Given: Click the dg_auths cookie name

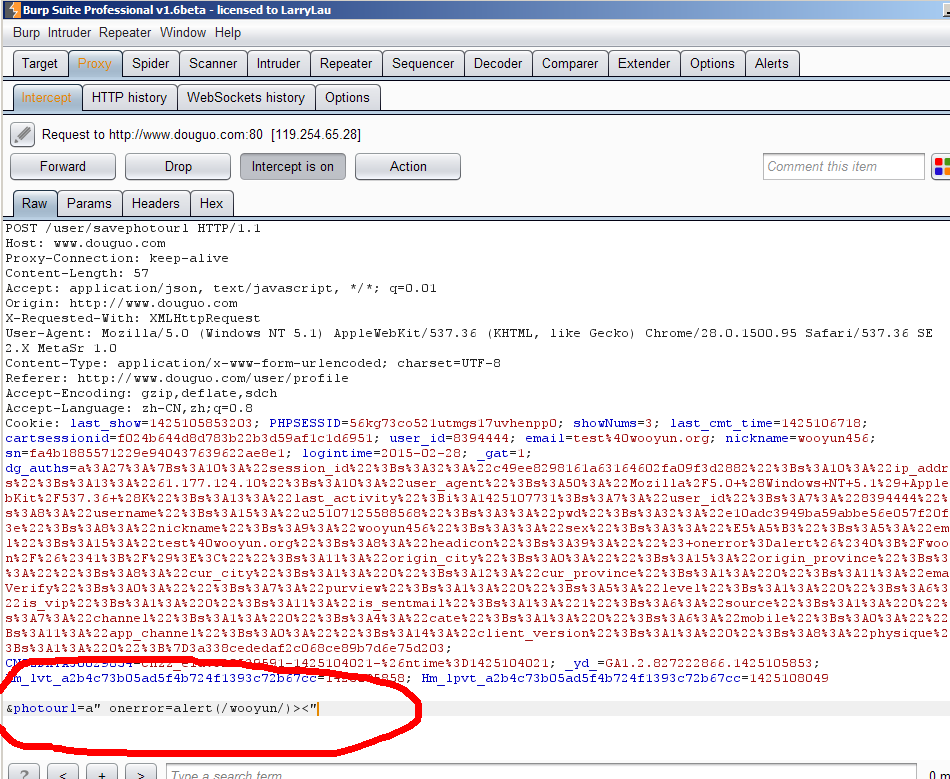Looking at the screenshot, I should 37,468.
